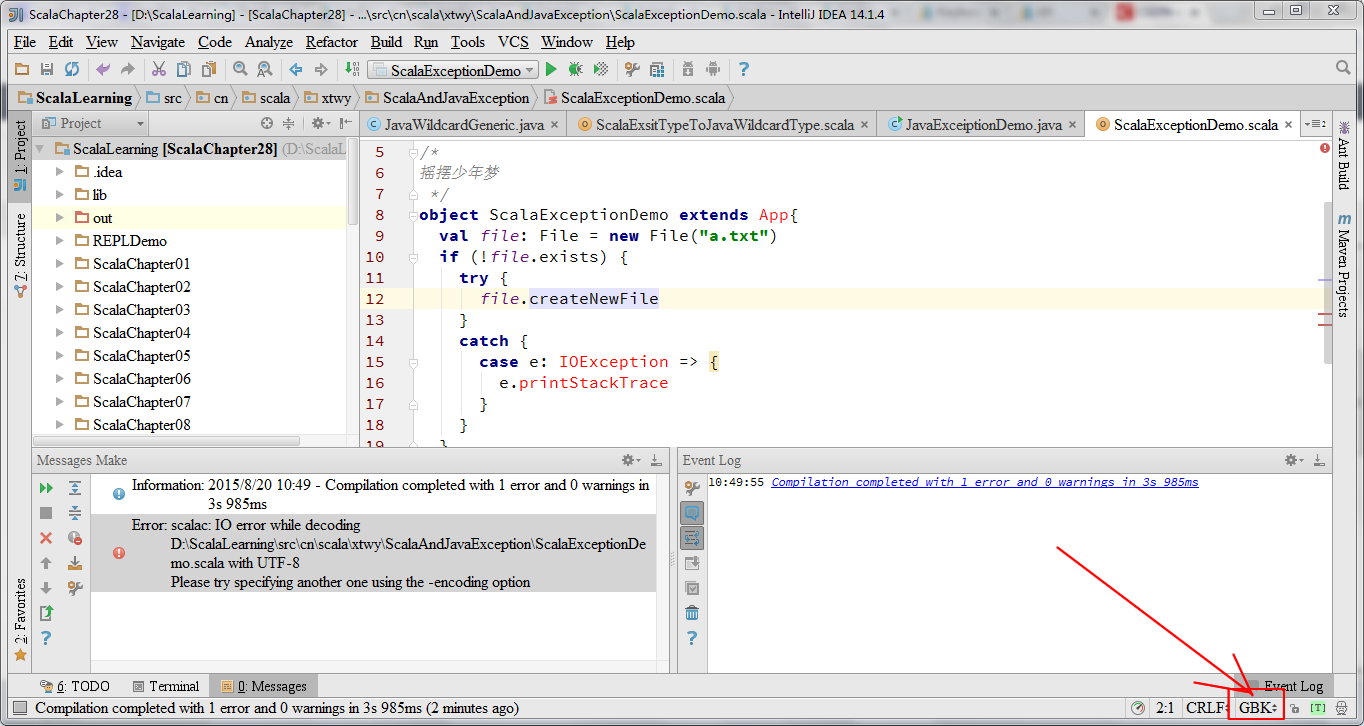Open GBK file encoding selector
The width and height of the screenshot is (1364, 726).
click(1258, 708)
